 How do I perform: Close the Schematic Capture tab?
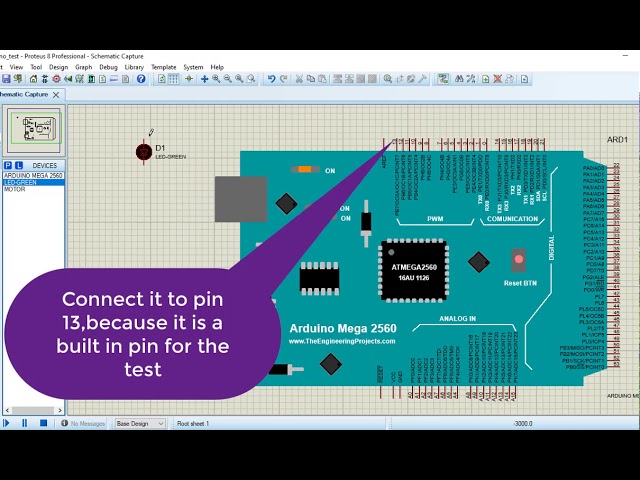[x=56, y=95]
